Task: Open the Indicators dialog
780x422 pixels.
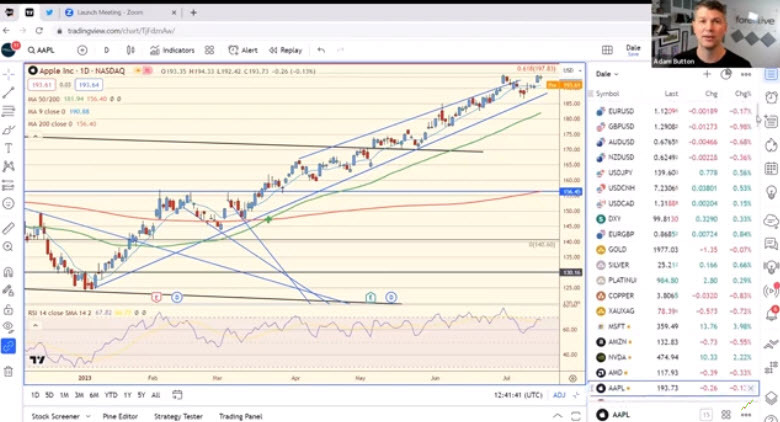Action: pos(173,50)
